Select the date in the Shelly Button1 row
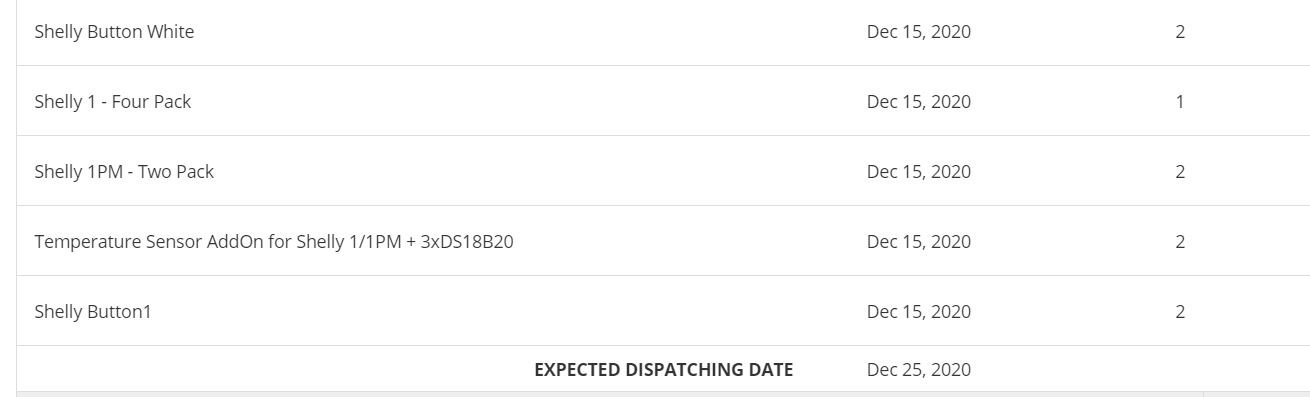This screenshot has width=1310, height=397. pos(919,312)
